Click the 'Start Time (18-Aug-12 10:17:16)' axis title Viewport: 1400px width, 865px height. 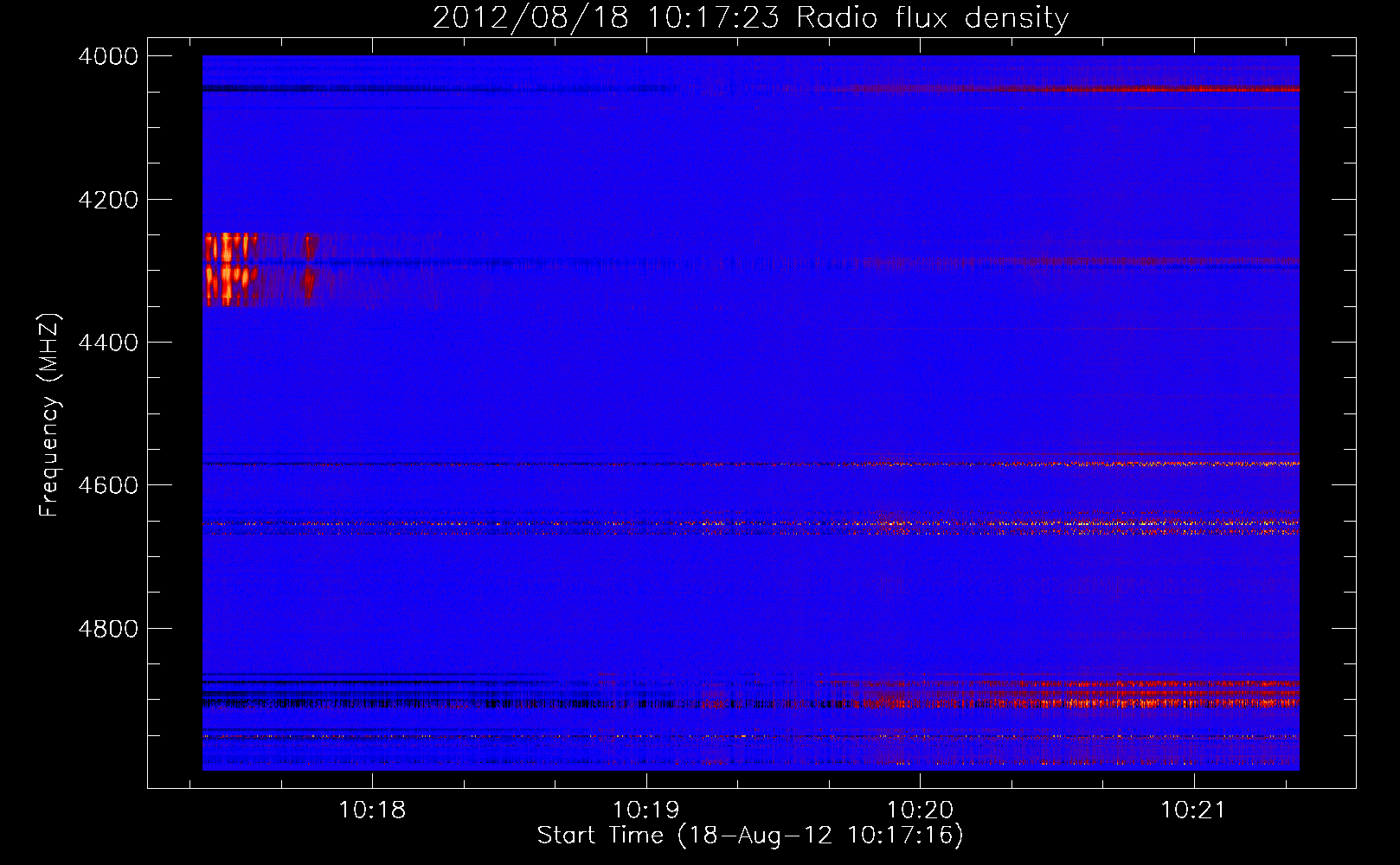click(750, 836)
